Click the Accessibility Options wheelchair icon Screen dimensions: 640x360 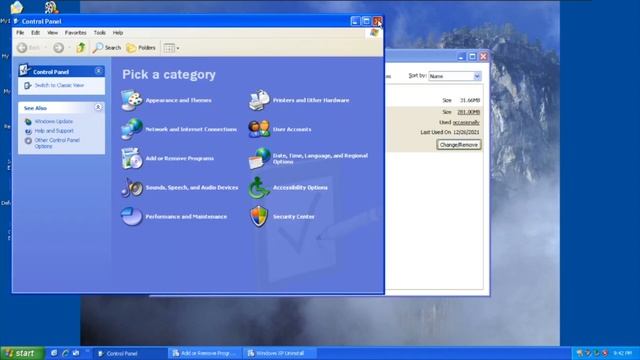pos(259,187)
